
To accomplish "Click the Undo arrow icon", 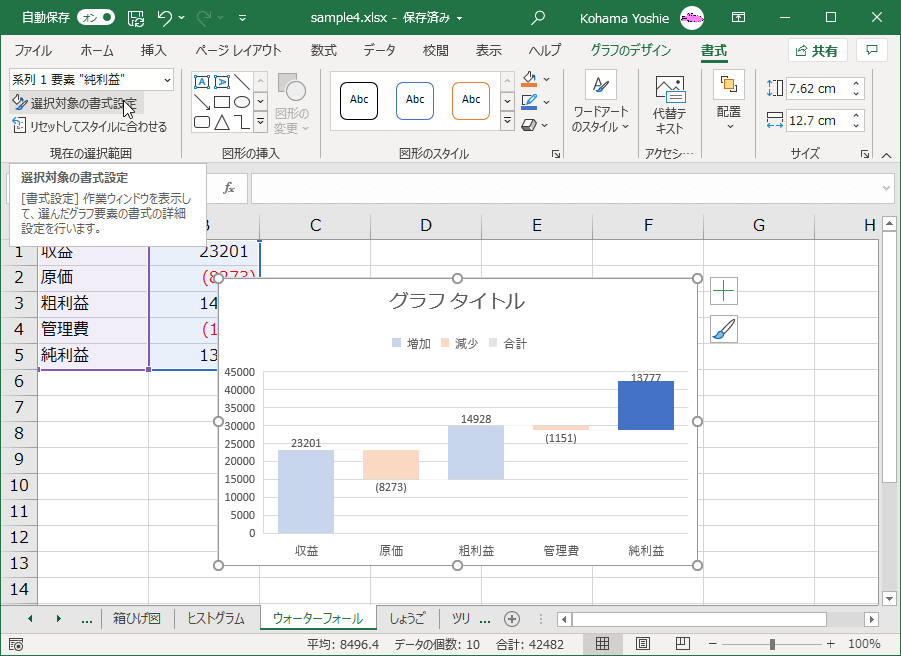I will (x=164, y=18).
